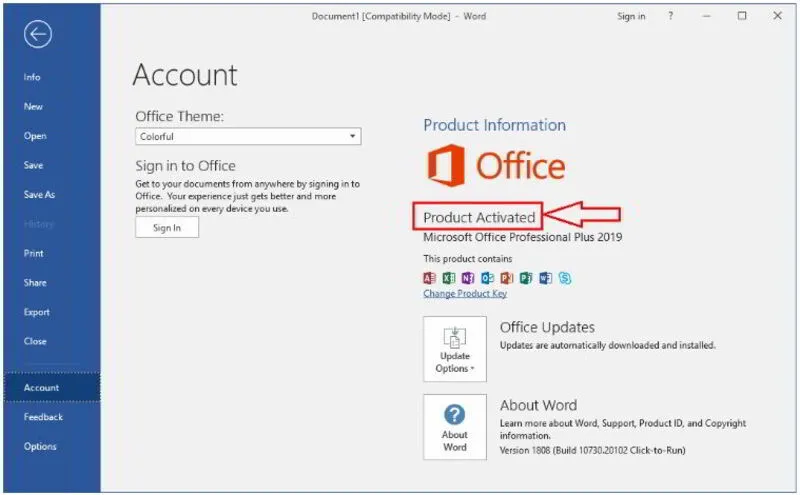The height and width of the screenshot is (495, 800).
Task: Select New in the backstage menu
Action: point(33,107)
